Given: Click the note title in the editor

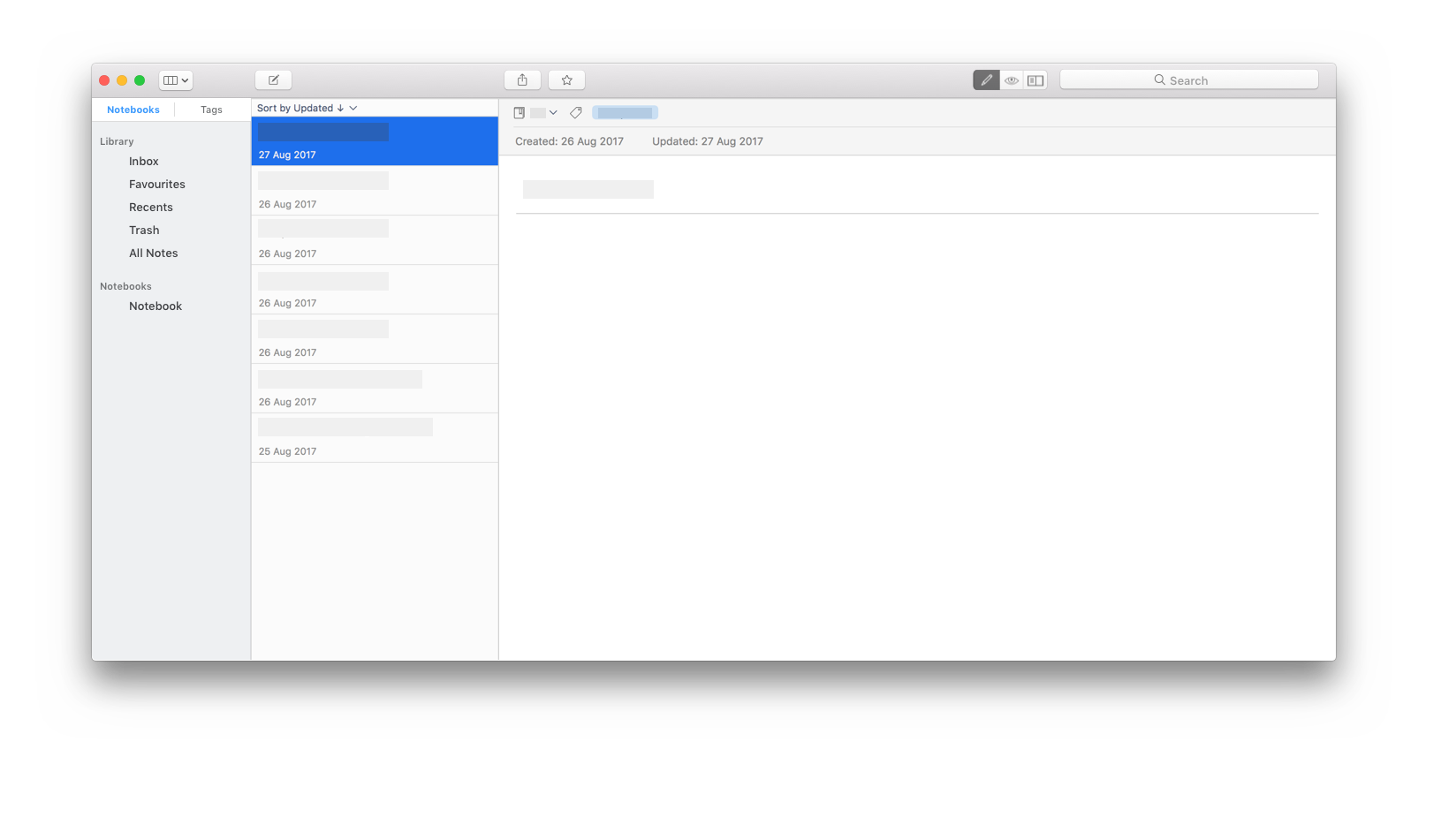Looking at the screenshot, I should pos(588,189).
